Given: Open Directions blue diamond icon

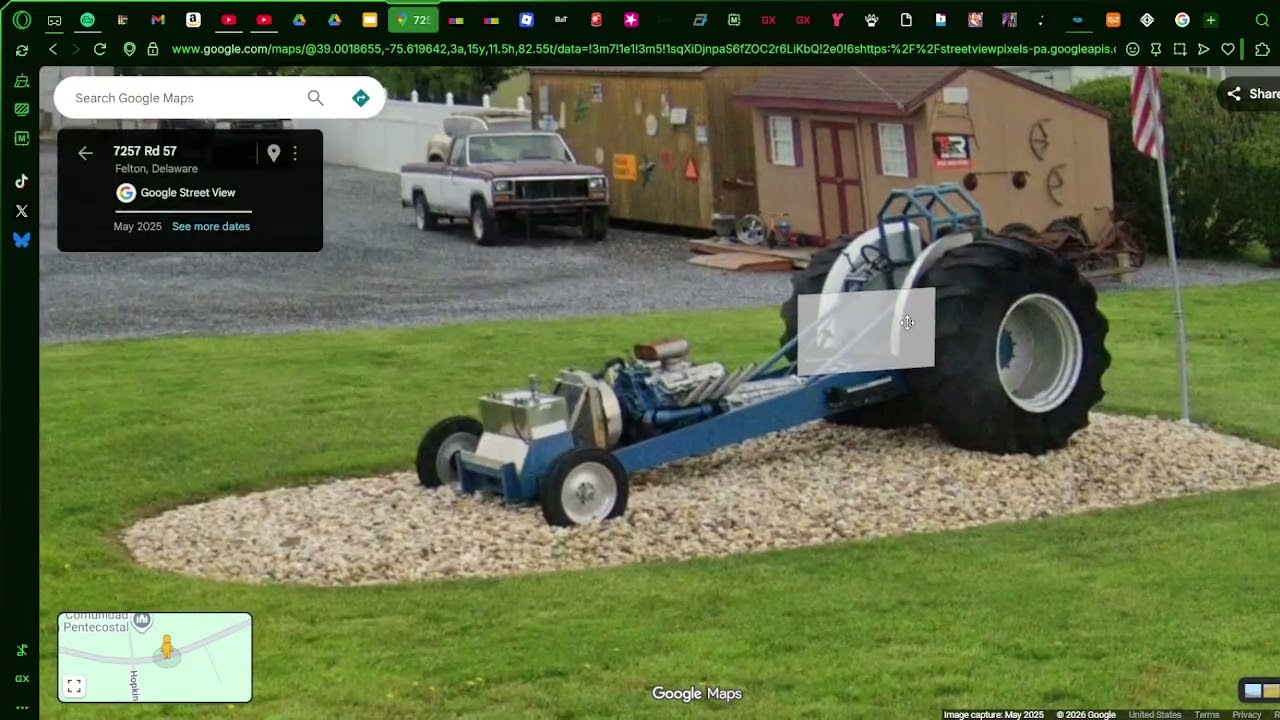Looking at the screenshot, I should pos(361,98).
